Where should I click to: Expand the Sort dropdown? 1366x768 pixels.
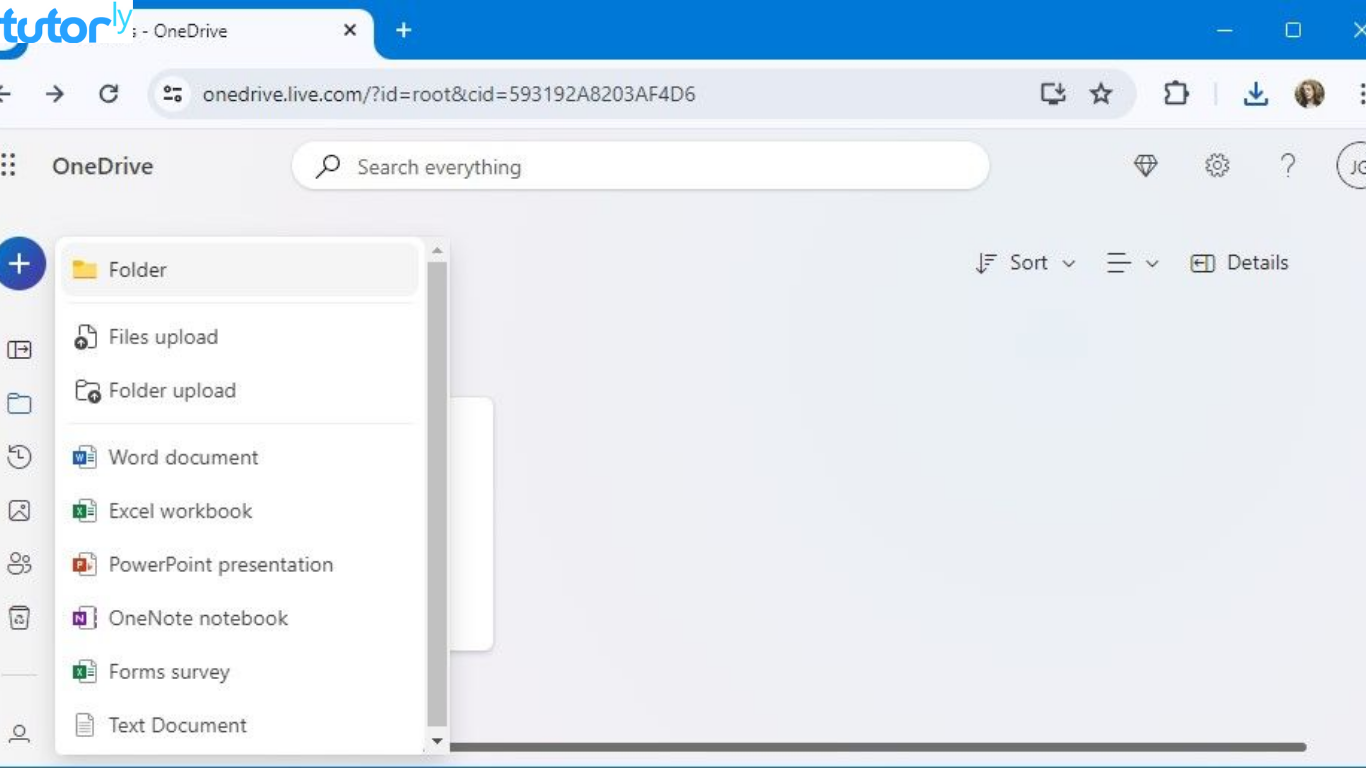[1025, 263]
